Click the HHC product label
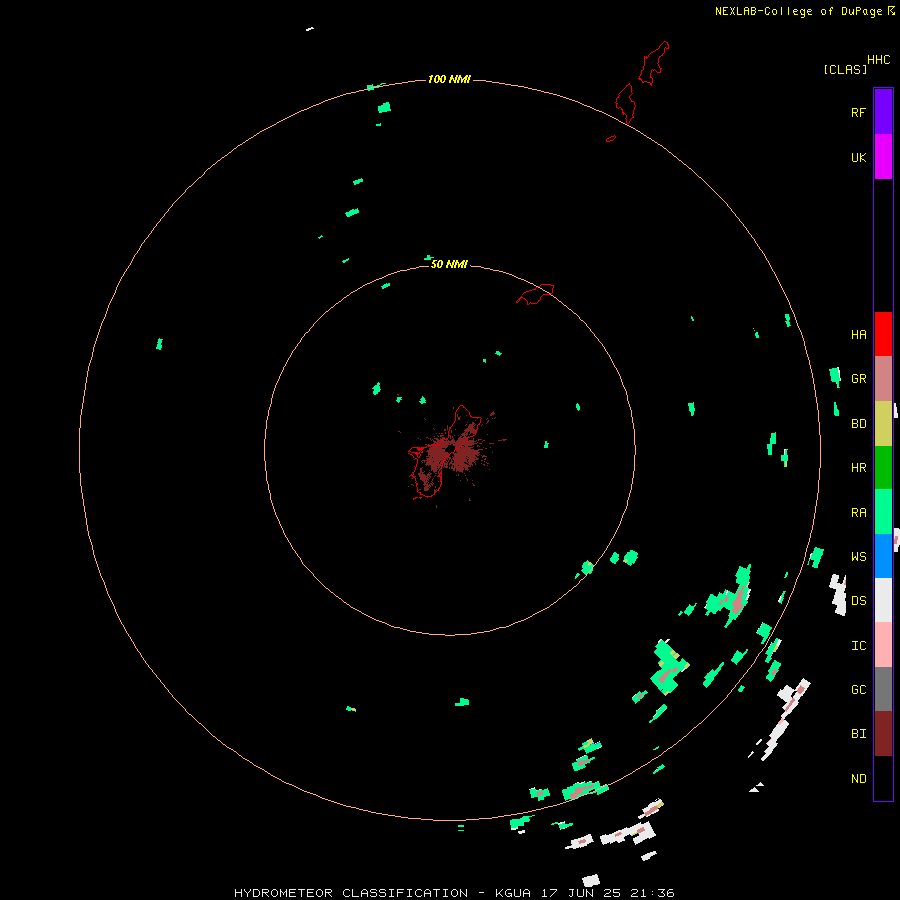The width and height of the screenshot is (900, 900). [878, 60]
